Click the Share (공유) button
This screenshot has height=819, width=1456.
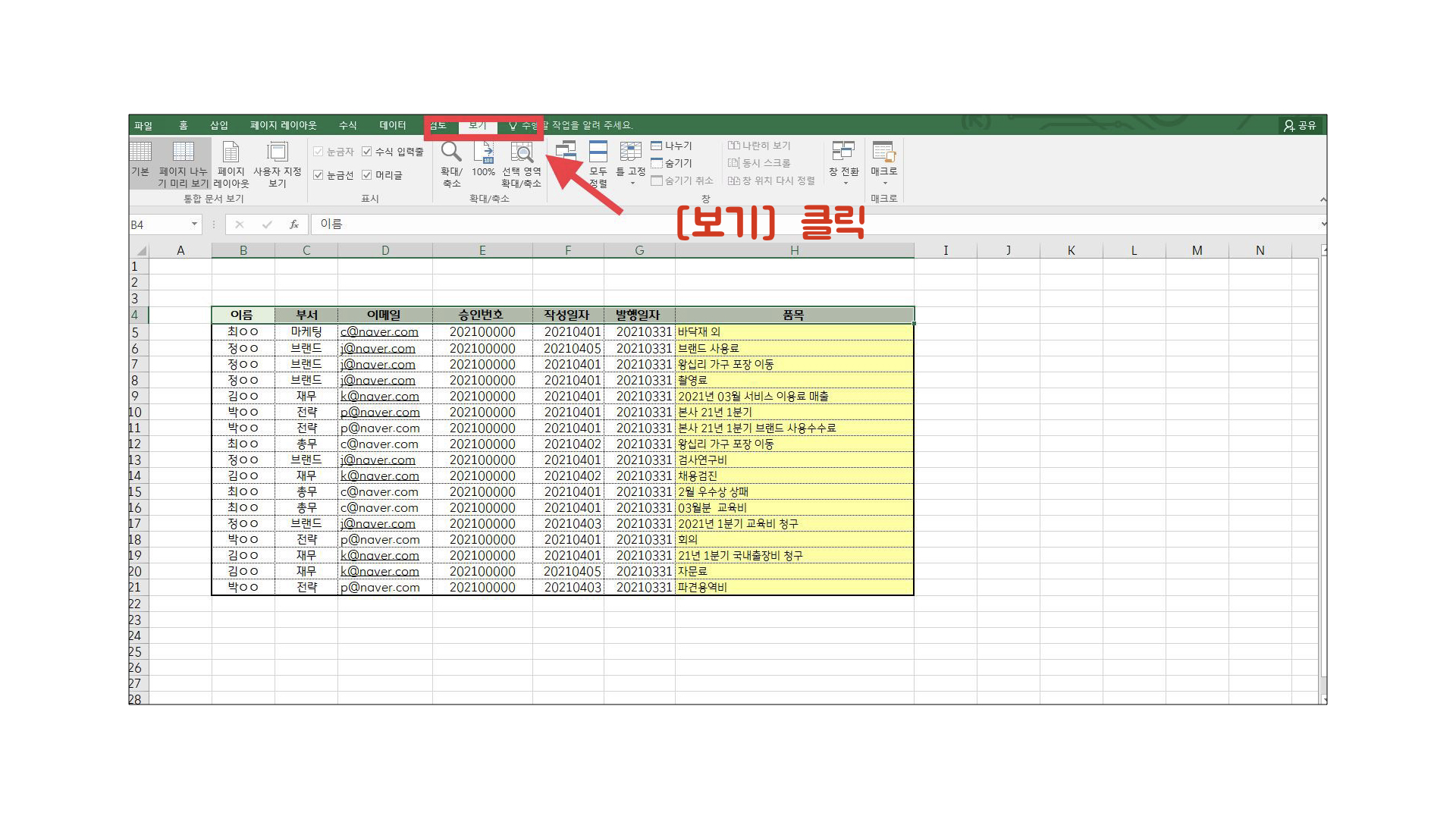(1300, 125)
